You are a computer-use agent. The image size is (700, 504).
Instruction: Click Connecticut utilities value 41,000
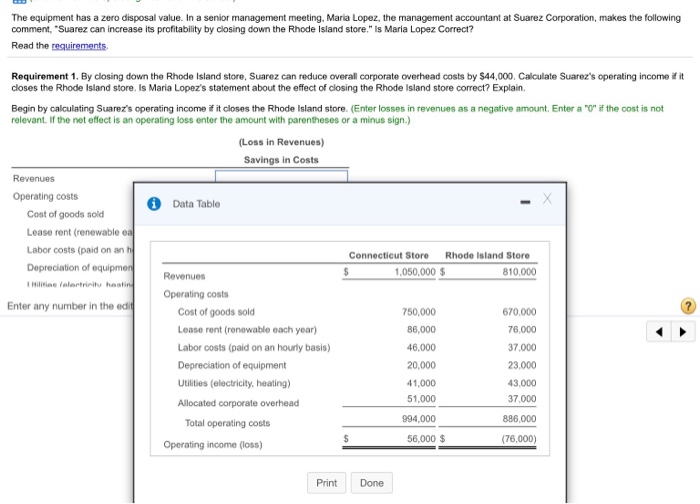421,383
